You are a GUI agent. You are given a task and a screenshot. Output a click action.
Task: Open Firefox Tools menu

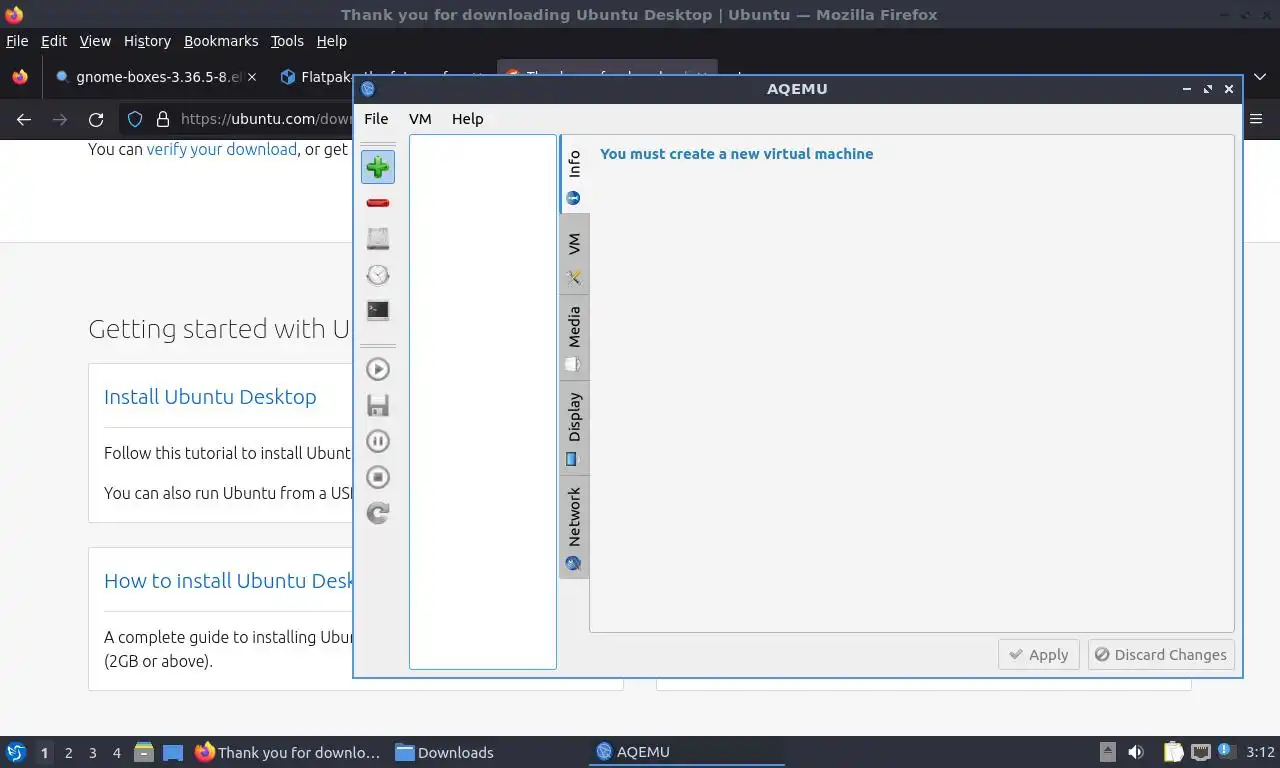[x=287, y=41]
